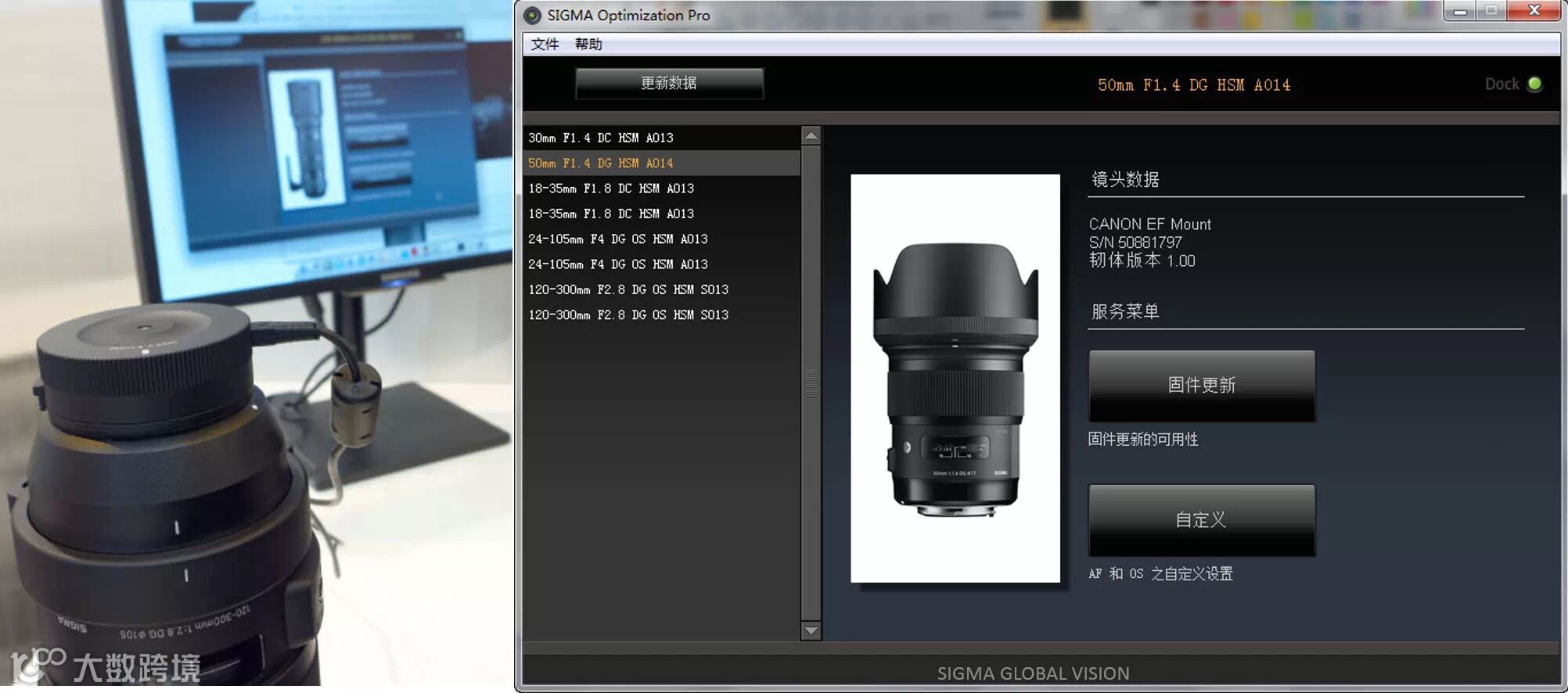This screenshot has width=1568, height=693.
Task: Click the SIGMA Optimization Pro window title
Action: pos(628,15)
